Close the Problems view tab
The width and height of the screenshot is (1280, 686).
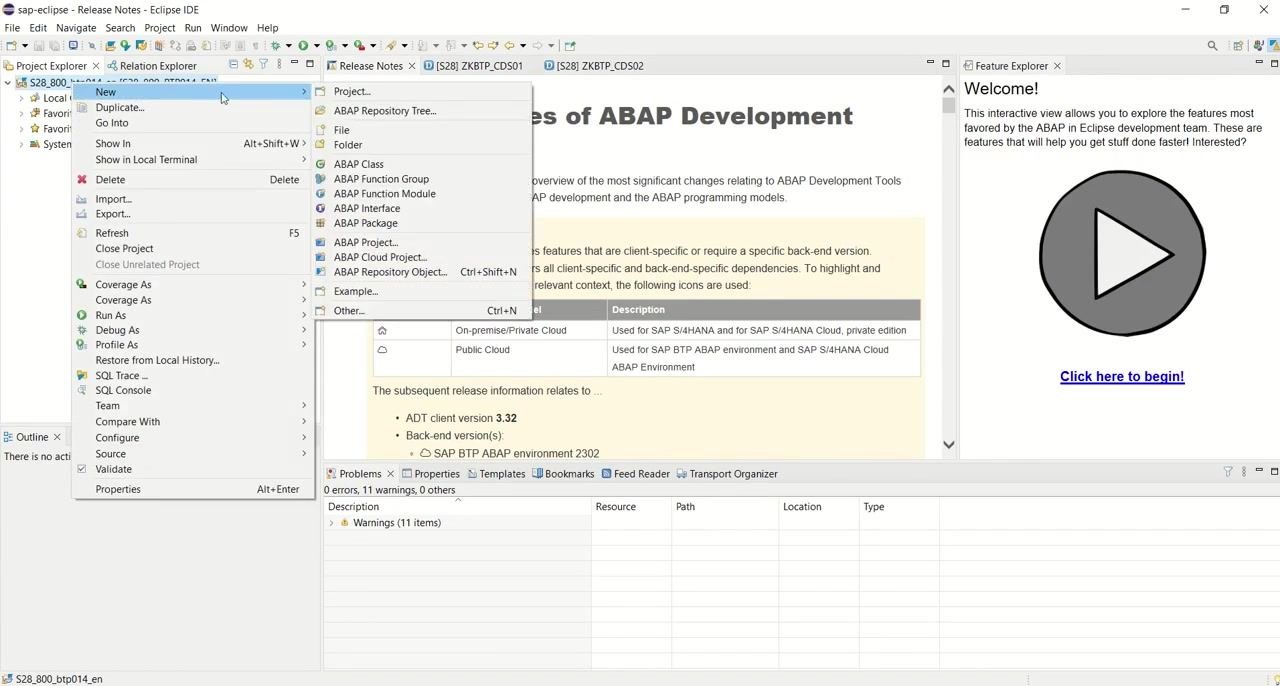pyautogui.click(x=390, y=474)
